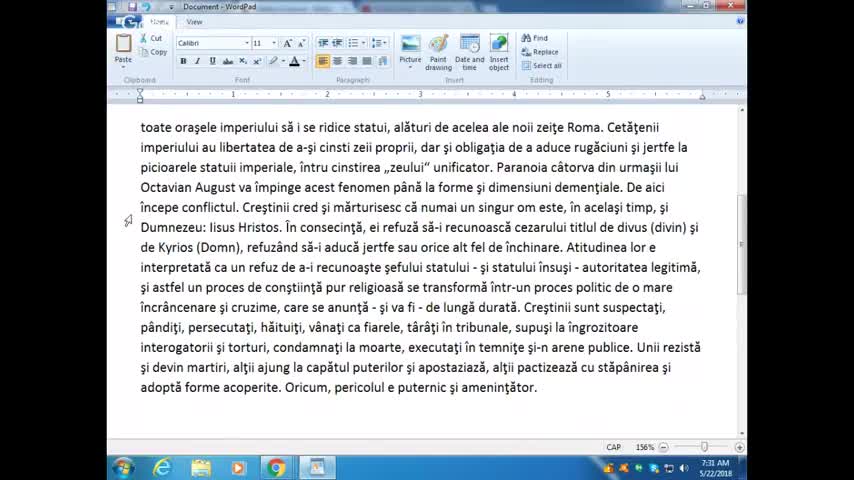This screenshot has width=854, height=480.
Task: Click the volume speaker tray icon
Action: 684,468
